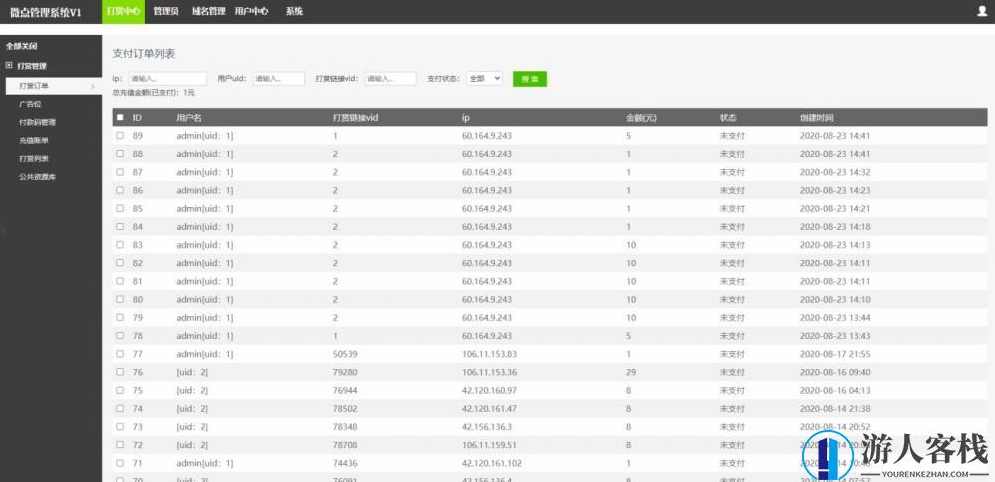Image resolution: width=995 pixels, height=482 pixels.
Task: Focus the ip filter input field
Action: pos(166,78)
